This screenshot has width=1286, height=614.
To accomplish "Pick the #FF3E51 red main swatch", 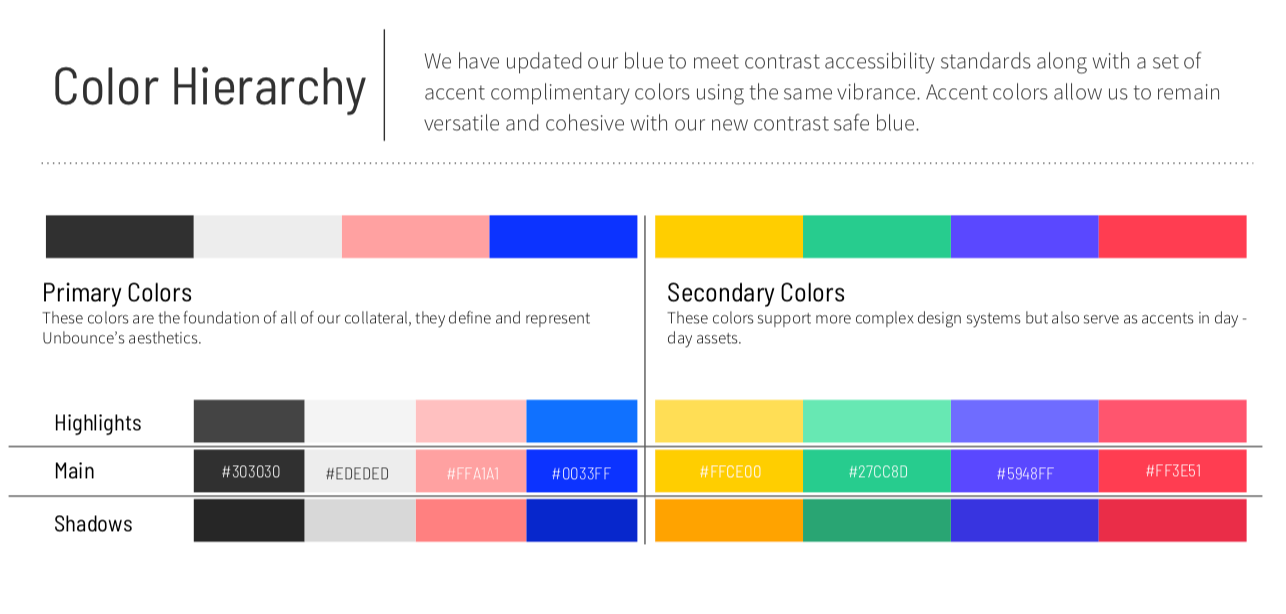I will click(x=1173, y=471).
